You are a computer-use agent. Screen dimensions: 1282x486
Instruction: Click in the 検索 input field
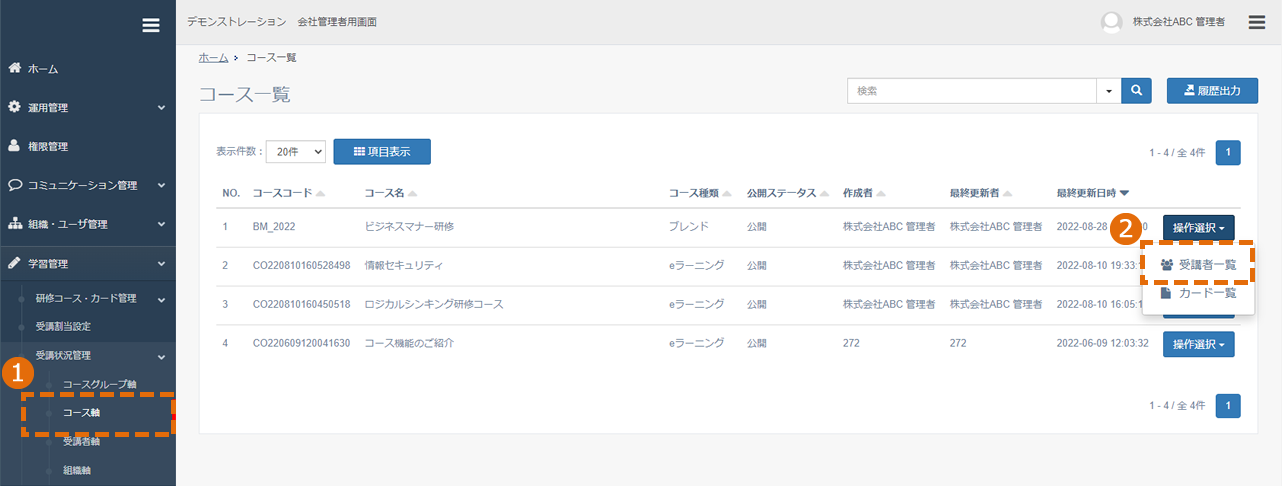coord(972,91)
